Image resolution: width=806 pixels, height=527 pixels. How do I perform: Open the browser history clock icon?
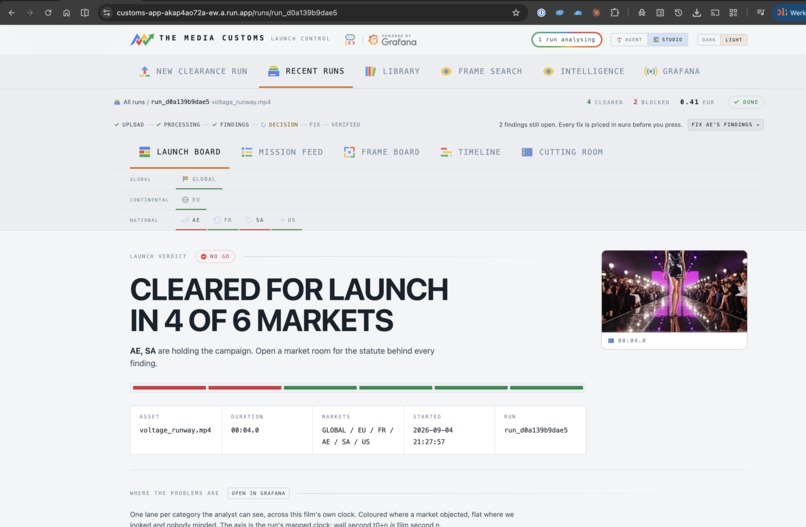point(678,12)
